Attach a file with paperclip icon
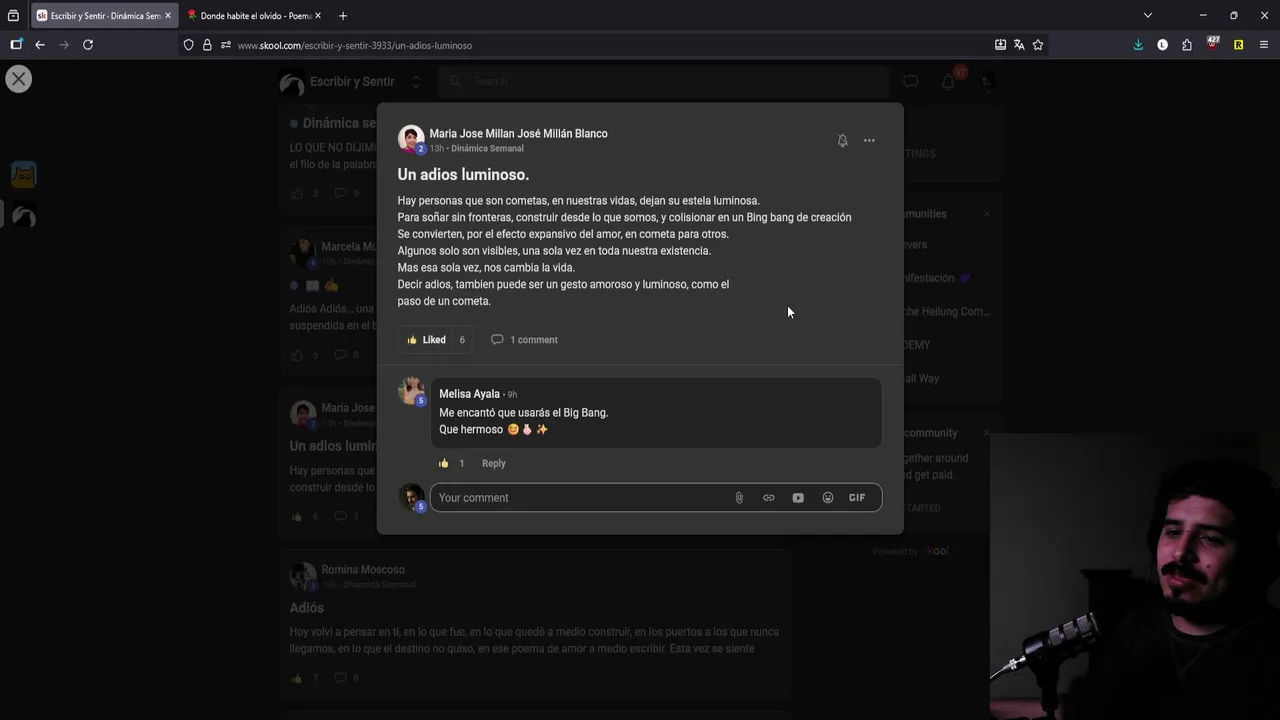The height and width of the screenshot is (720, 1280). (739, 498)
